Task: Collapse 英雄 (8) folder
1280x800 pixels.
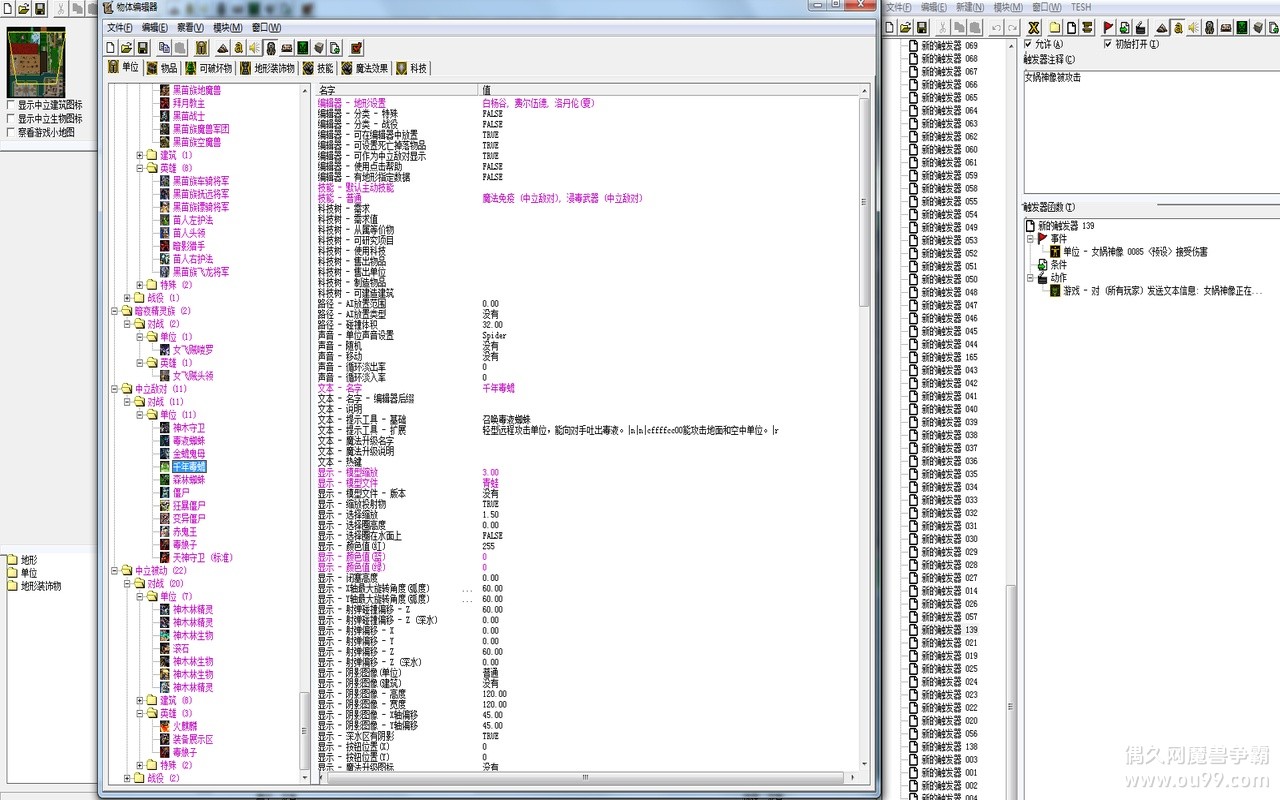Action: coord(140,168)
